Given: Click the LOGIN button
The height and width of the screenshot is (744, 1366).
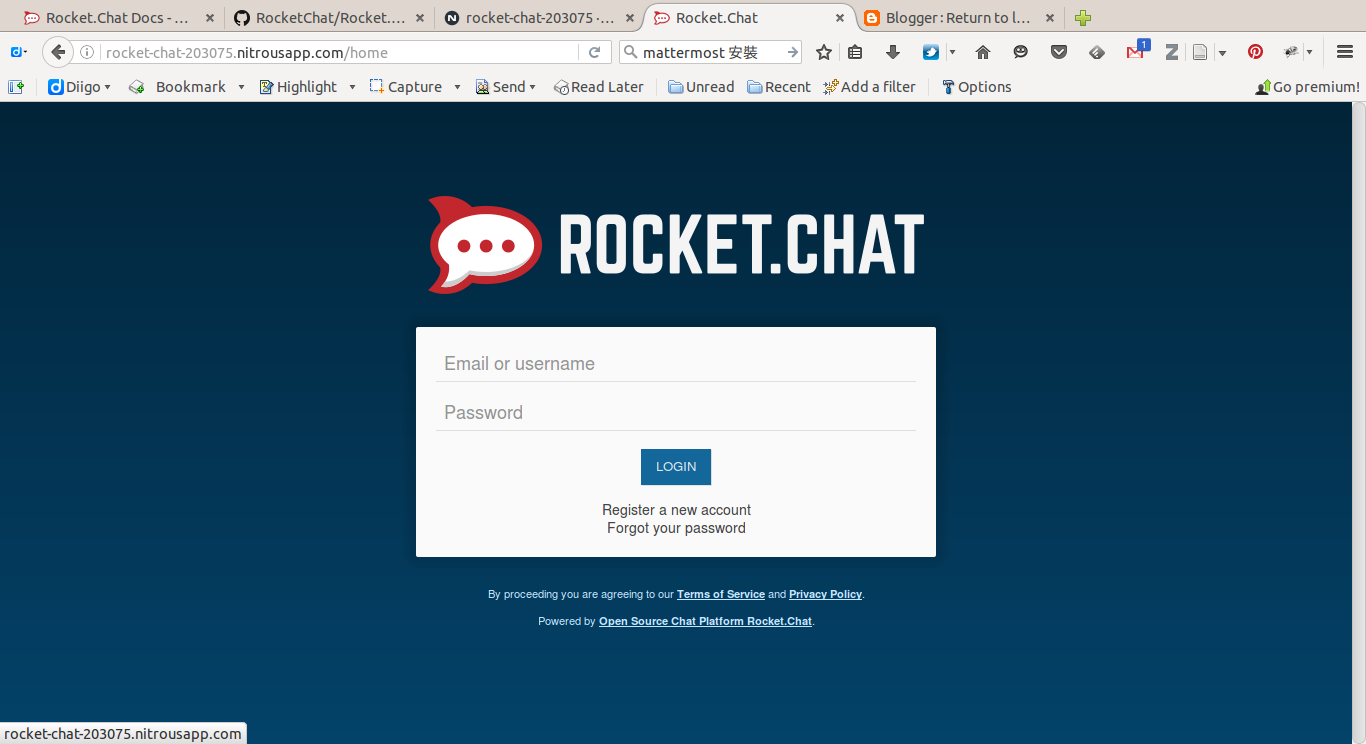Looking at the screenshot, I should coord(676,467).
